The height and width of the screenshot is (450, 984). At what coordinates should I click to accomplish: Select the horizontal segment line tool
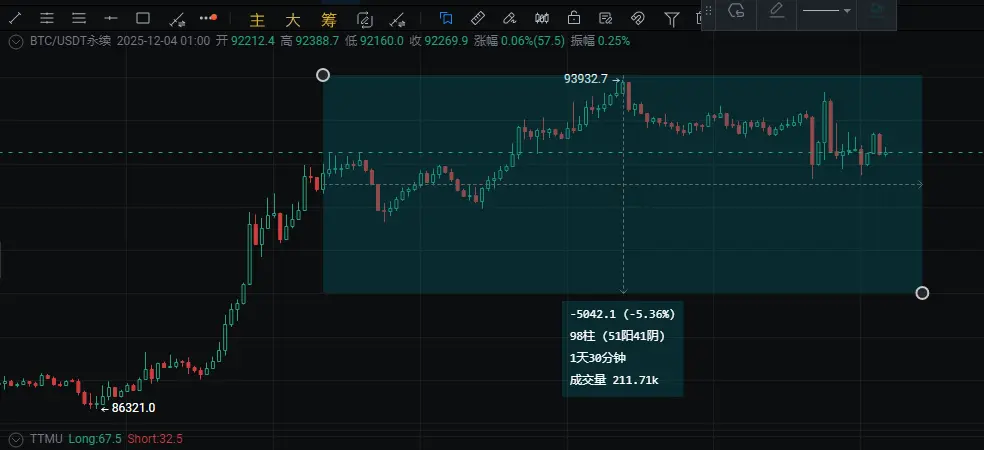pos(111,19)
